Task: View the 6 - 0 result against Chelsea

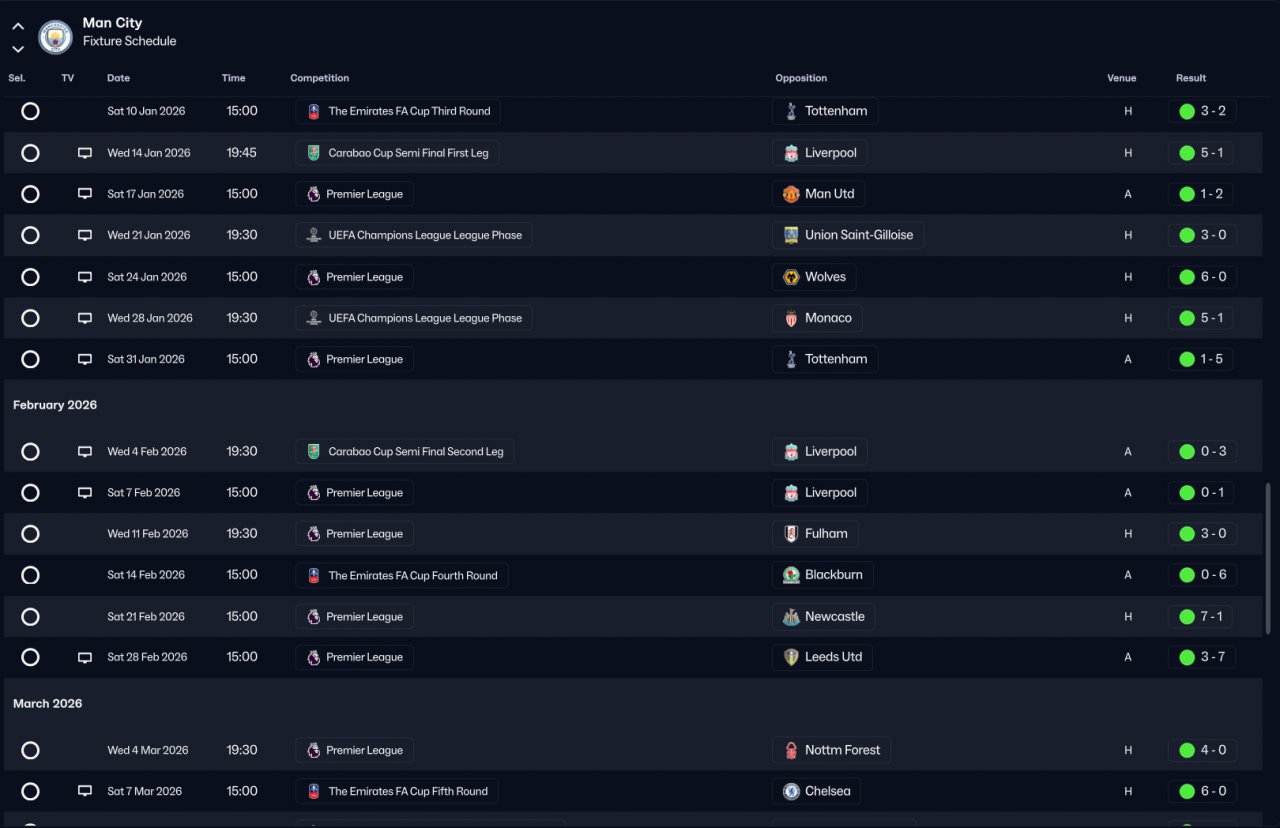Action: (1202, 791)
